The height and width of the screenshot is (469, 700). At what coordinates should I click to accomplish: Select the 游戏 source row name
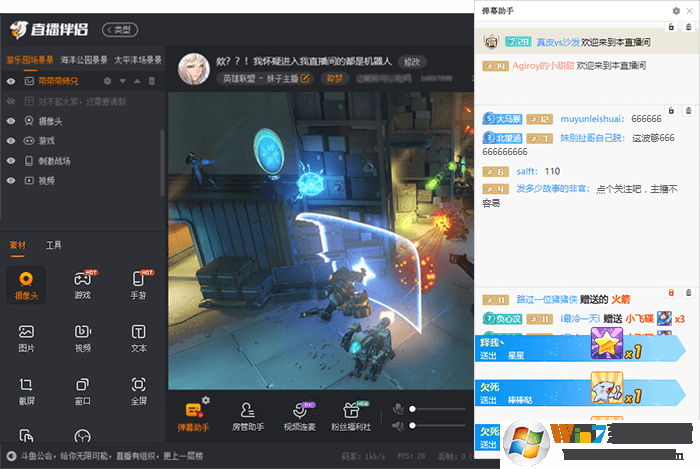click(46, 141)
